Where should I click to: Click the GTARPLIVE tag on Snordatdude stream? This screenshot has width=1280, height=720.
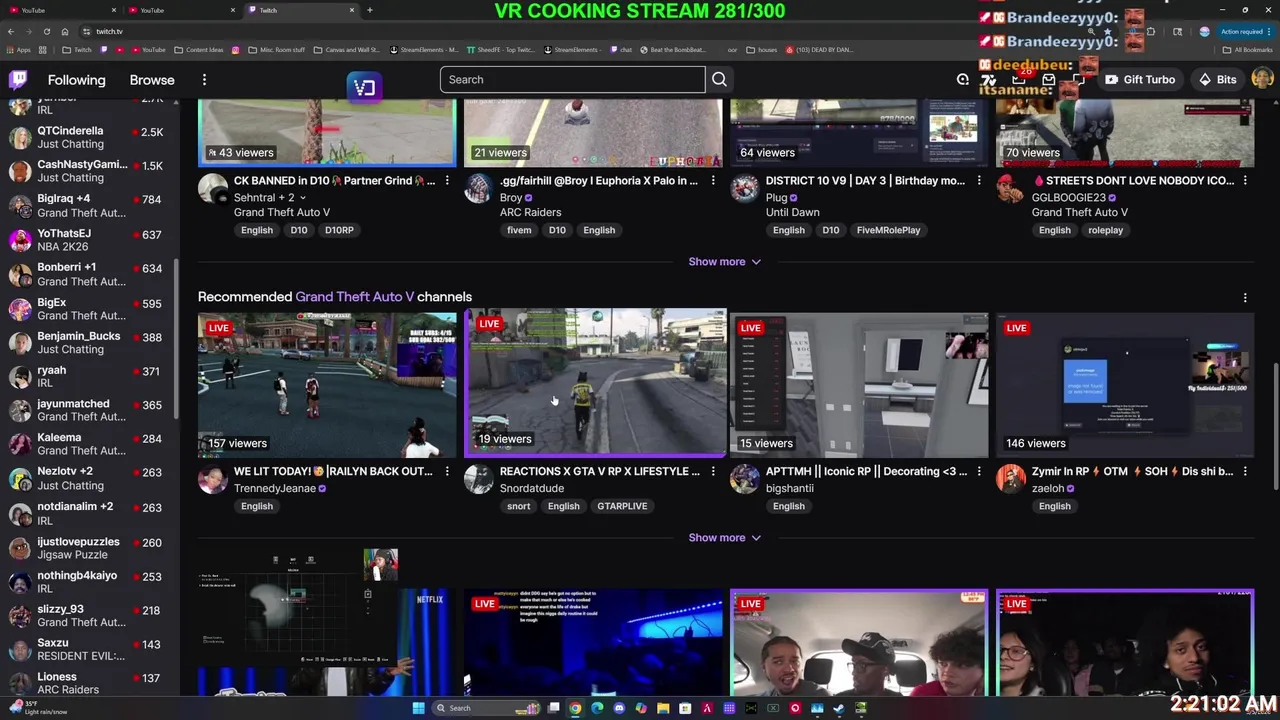pos(622,506)
